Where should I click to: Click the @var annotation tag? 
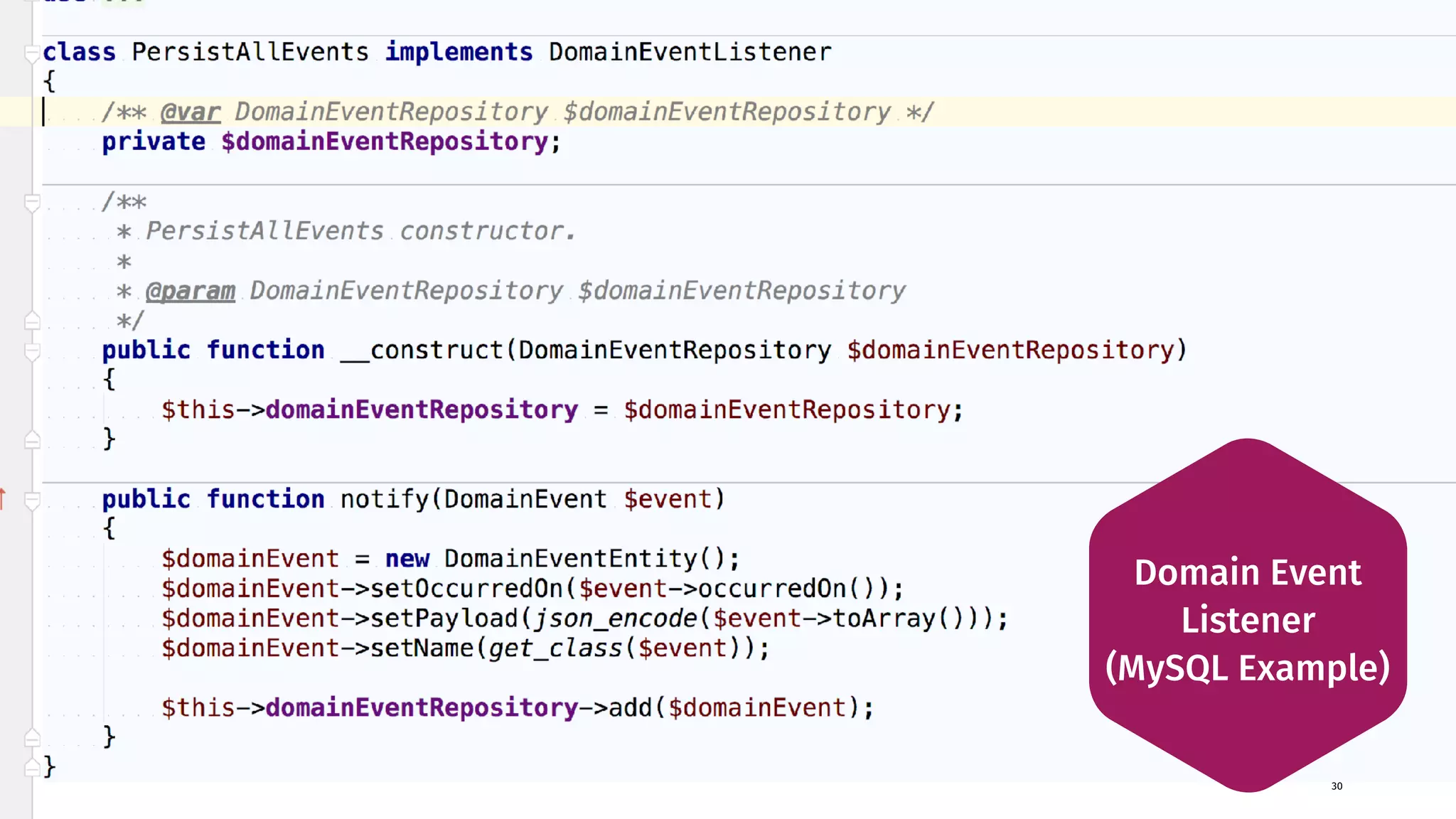(191, 112)
